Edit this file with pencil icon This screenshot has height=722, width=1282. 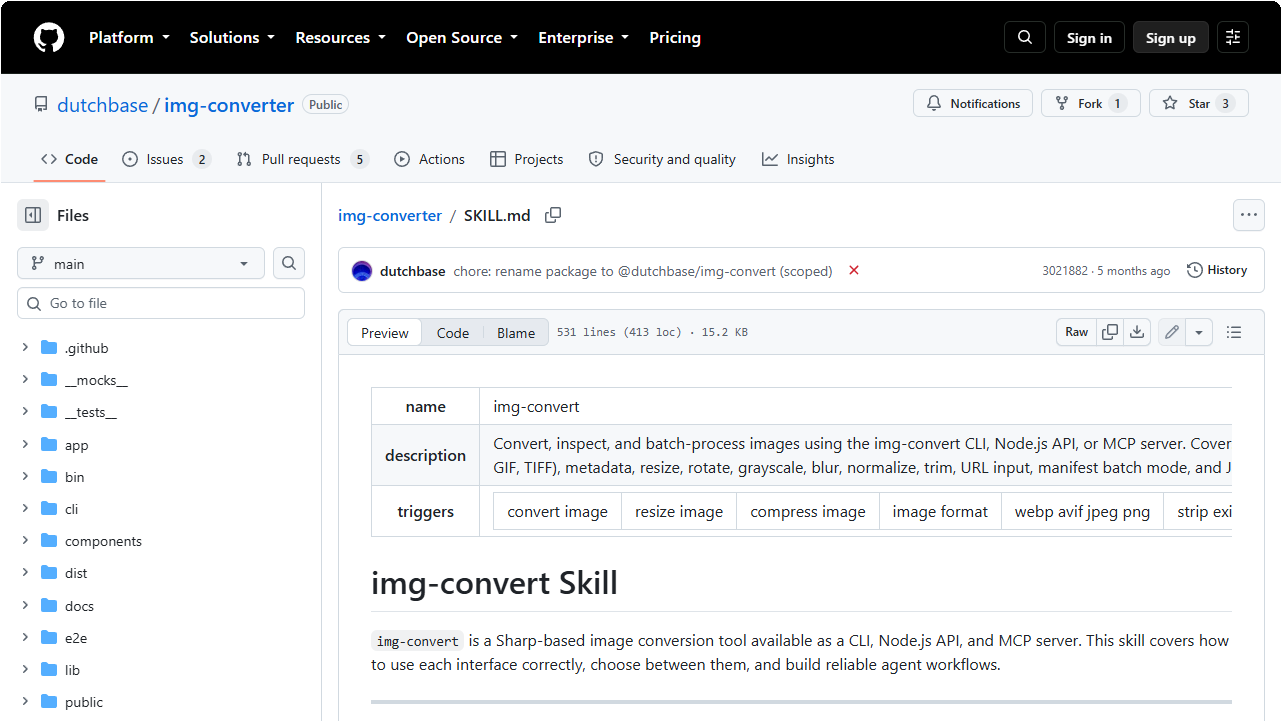(1172, 332)
